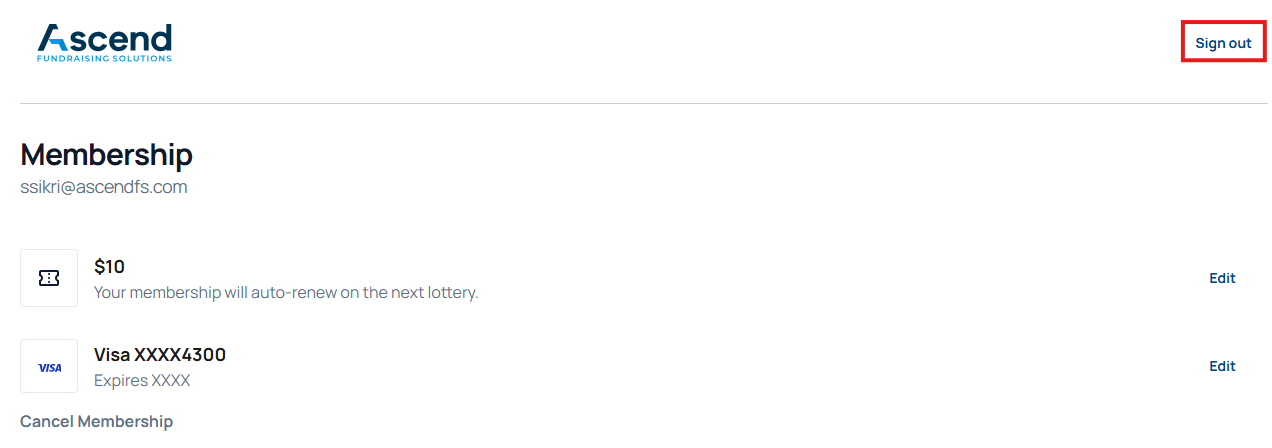Click the masked expiry value XXXX
1272x448 pixels.
click(x=170, y=381)
